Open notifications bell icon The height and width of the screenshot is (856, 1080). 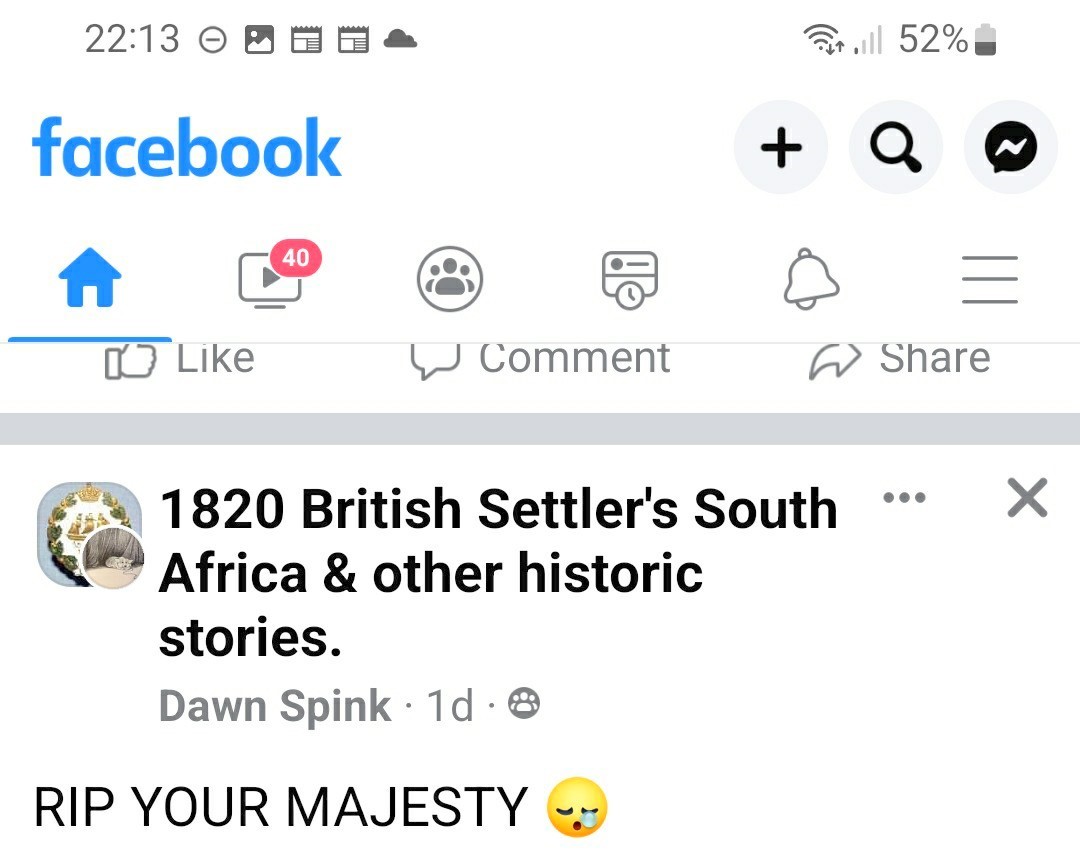(810, 279)
